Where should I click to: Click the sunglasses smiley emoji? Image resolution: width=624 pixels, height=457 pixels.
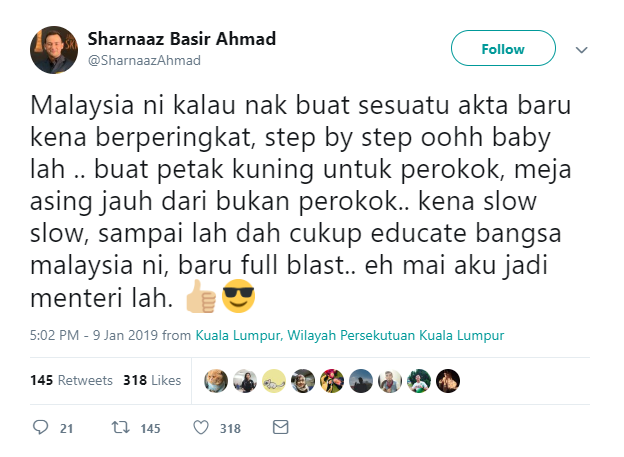point(238,296)
